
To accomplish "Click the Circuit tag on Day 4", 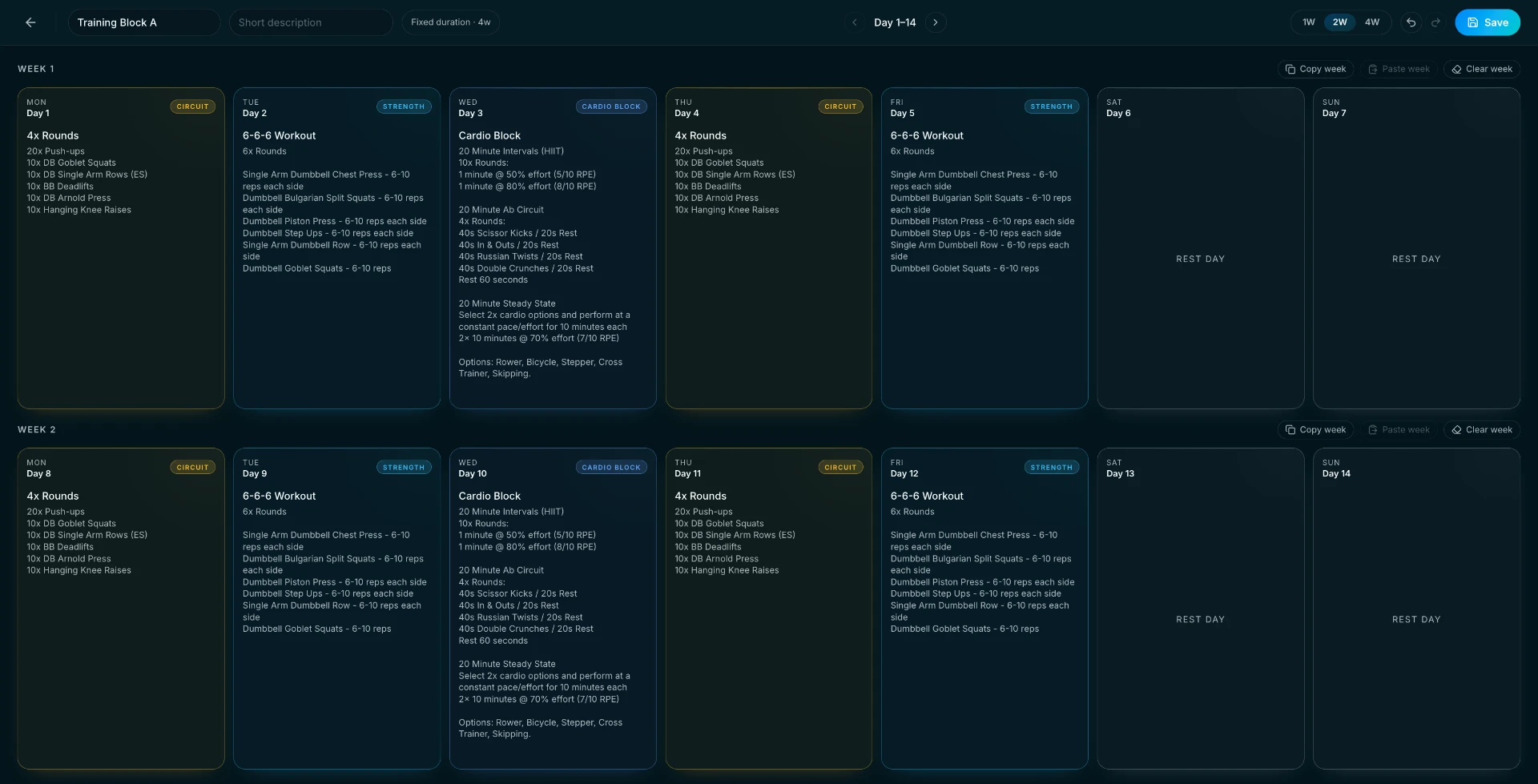I will coord(840,107).
